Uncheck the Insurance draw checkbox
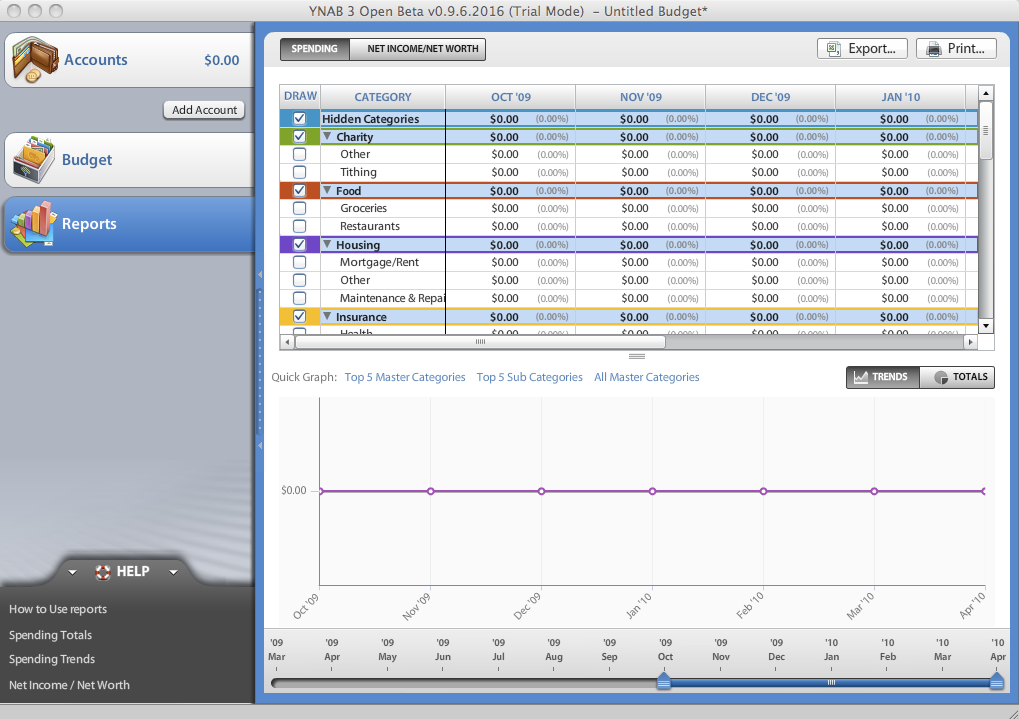1019x719 pixels. [300, 317]
